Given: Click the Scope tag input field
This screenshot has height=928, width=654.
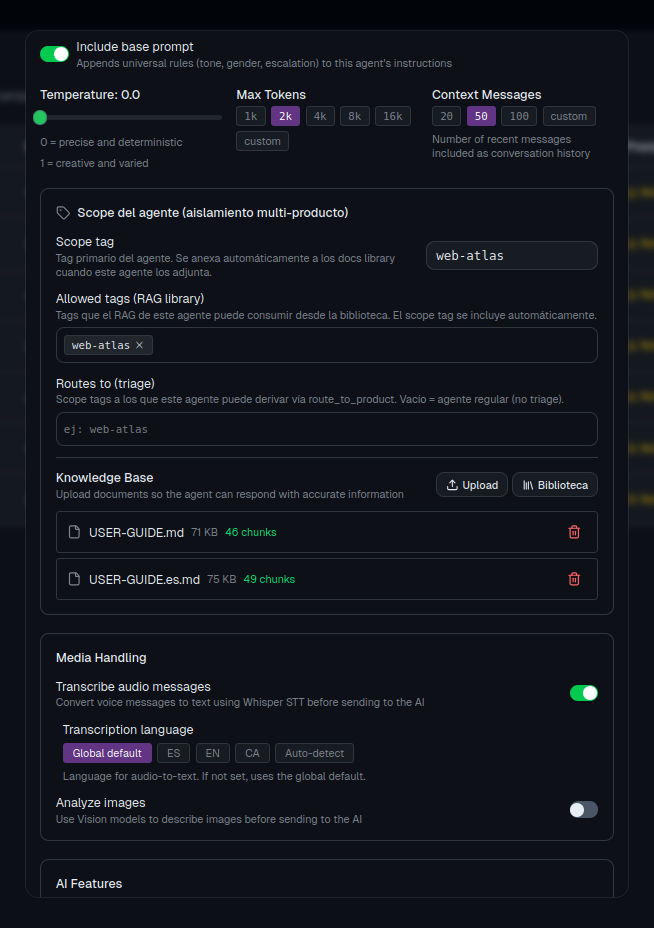Looking at the screenshot, I should (x=511, y=255).
